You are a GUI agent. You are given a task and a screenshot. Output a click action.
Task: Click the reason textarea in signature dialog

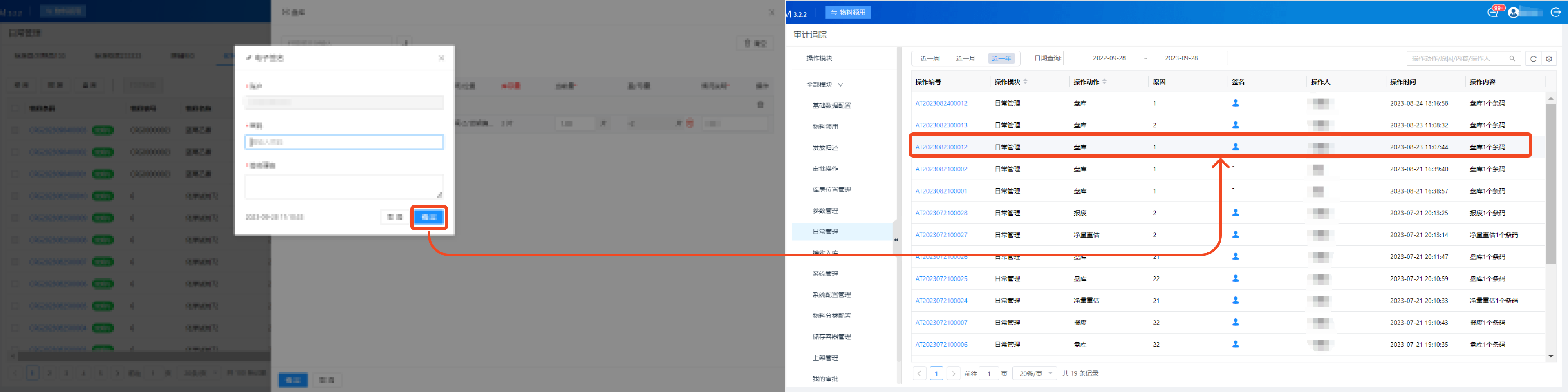pyautogui.click(x=344, y=187)
